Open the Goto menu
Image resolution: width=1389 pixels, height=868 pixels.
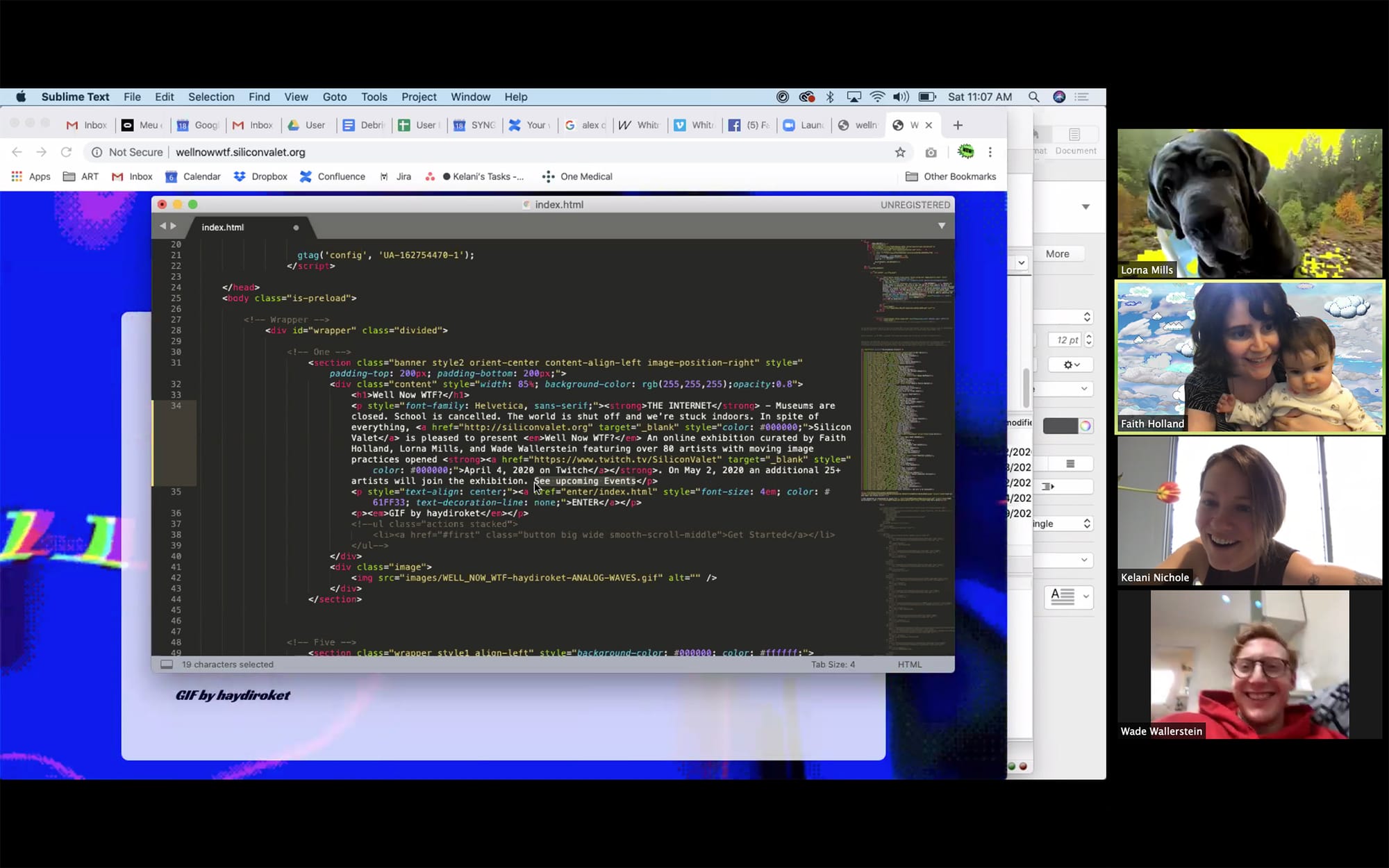(334, 97)
